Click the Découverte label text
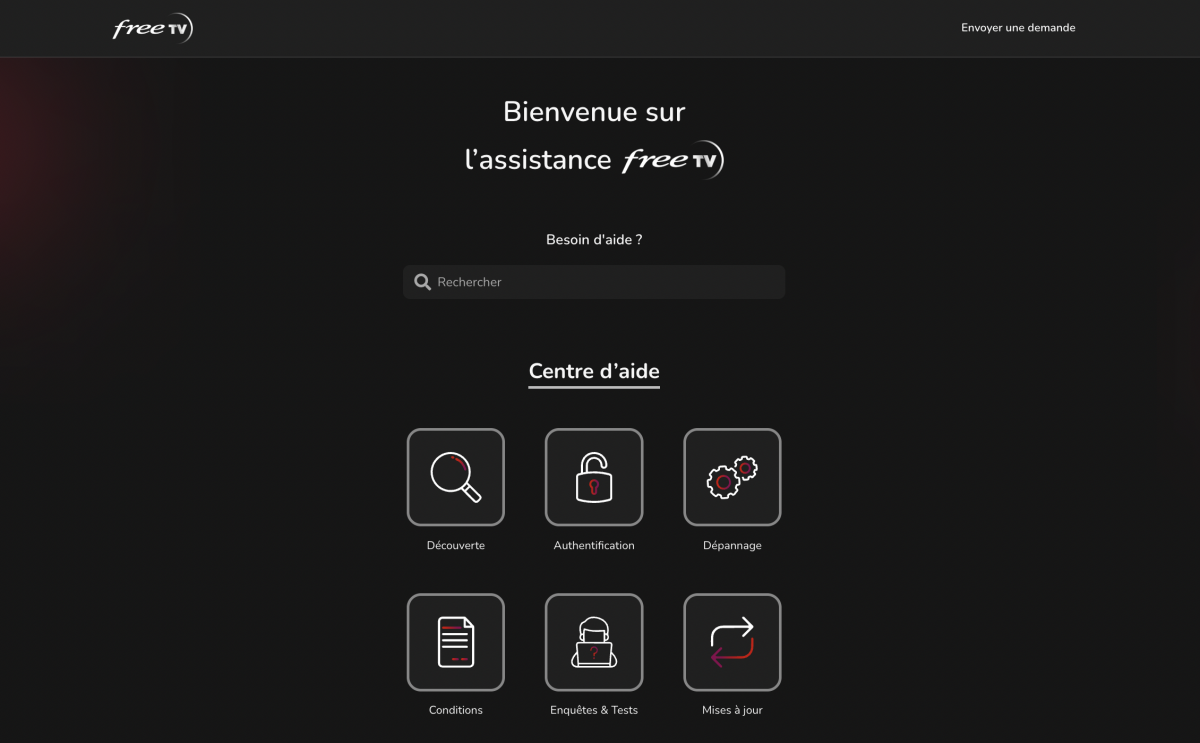 [455, 545]
